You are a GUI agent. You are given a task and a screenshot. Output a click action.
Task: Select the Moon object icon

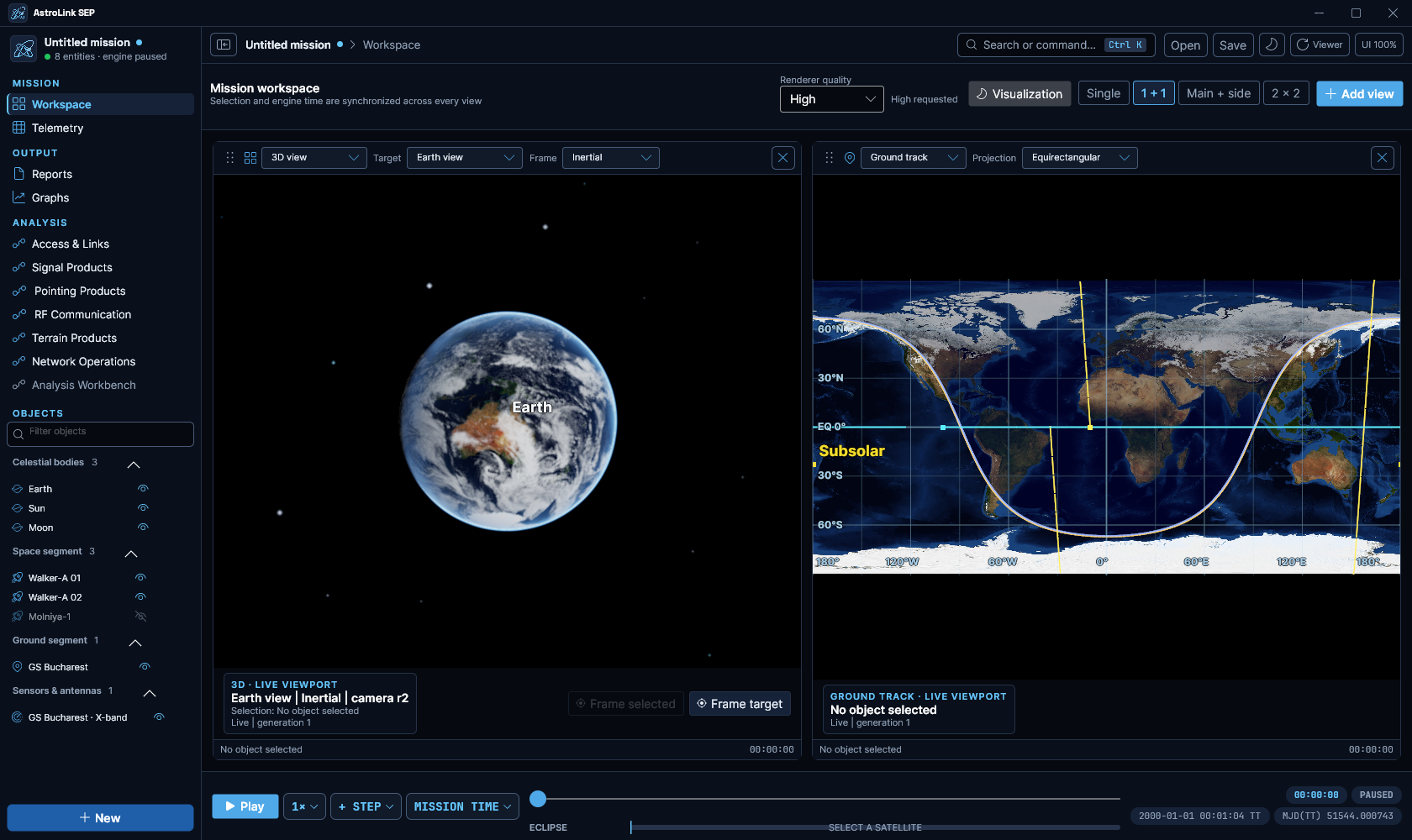point(18,528)
